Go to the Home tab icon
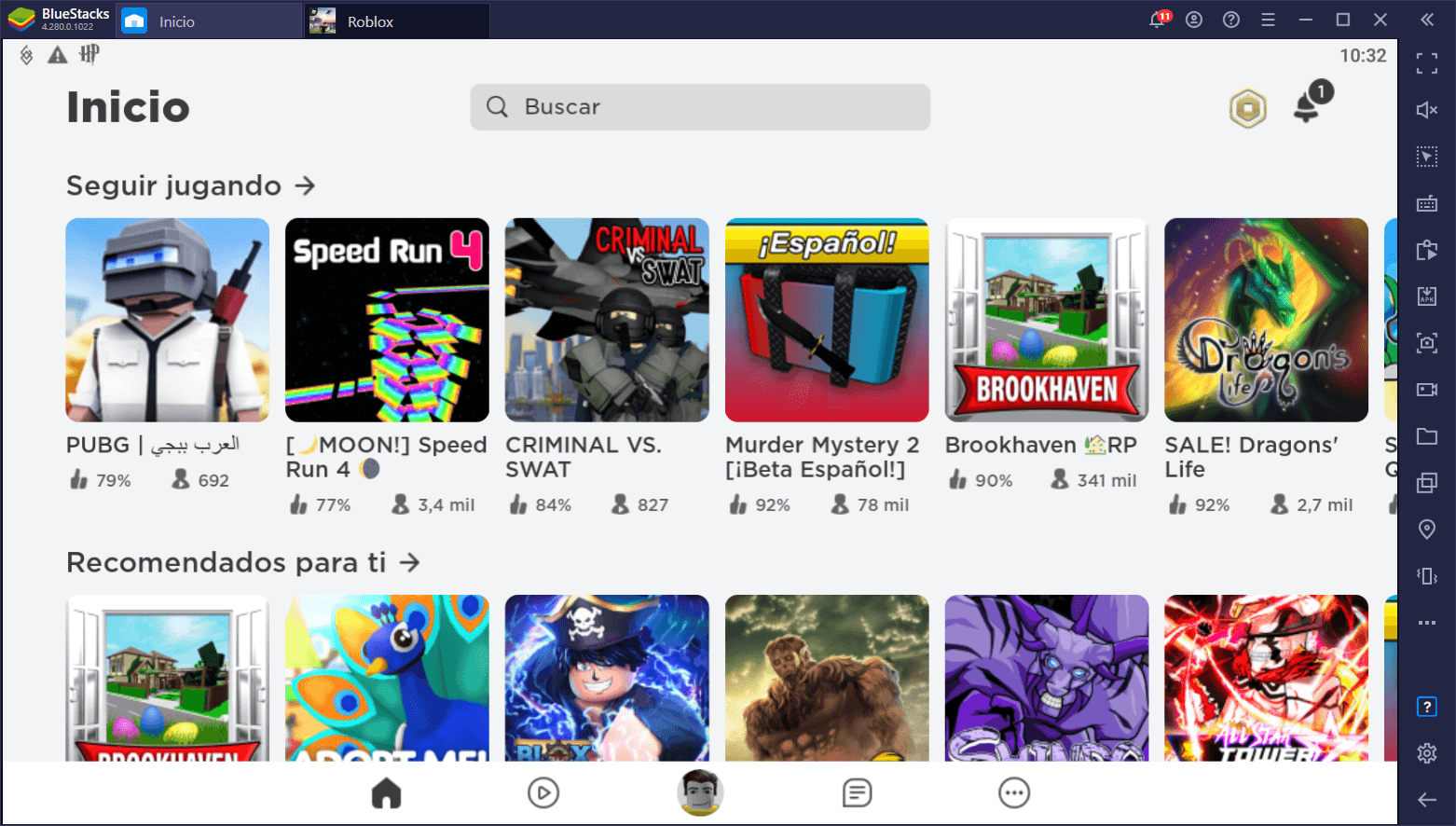The height and width of the screenshot is (826, 1456). (x=386, y=793)
